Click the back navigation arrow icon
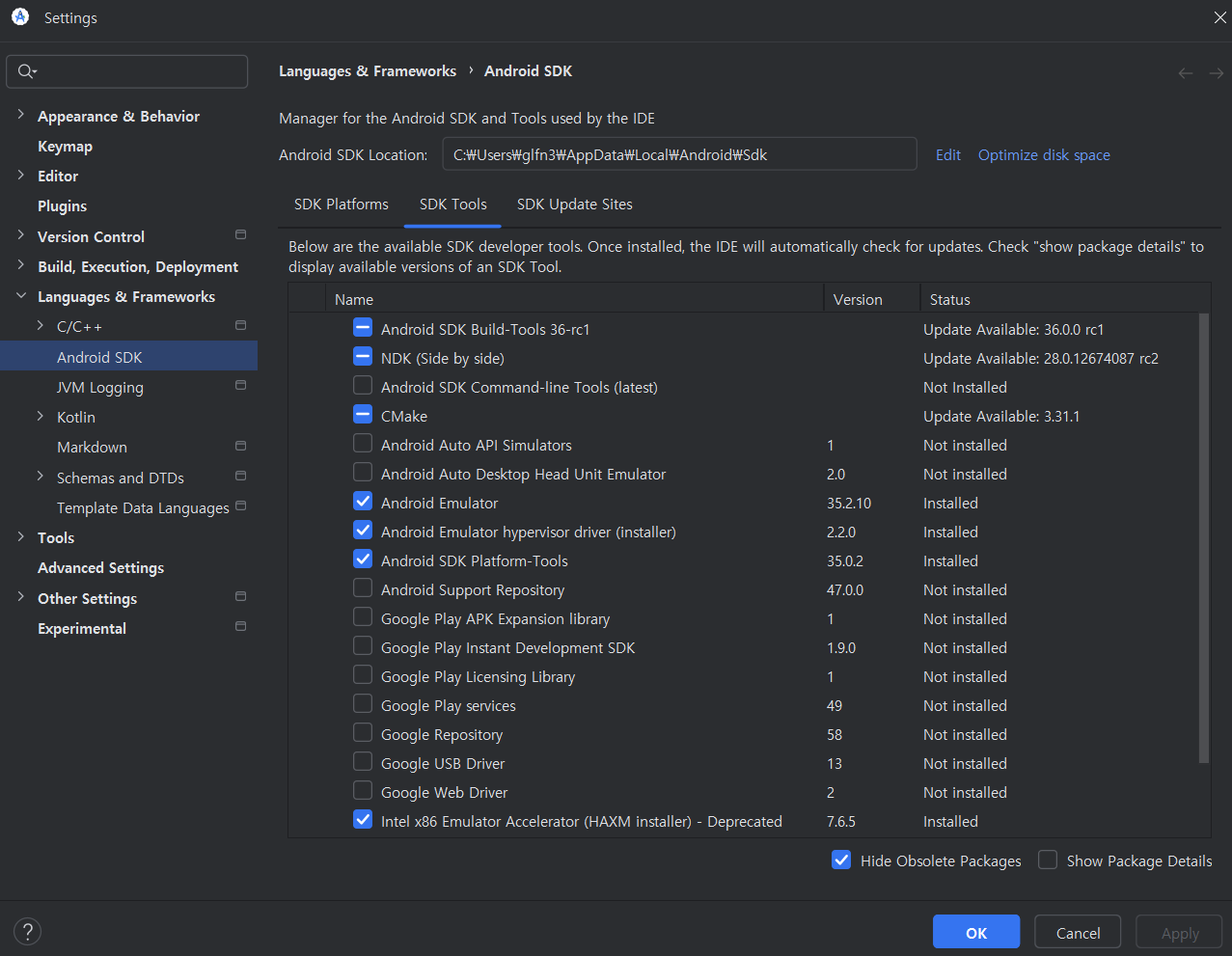 (1186, 73)
